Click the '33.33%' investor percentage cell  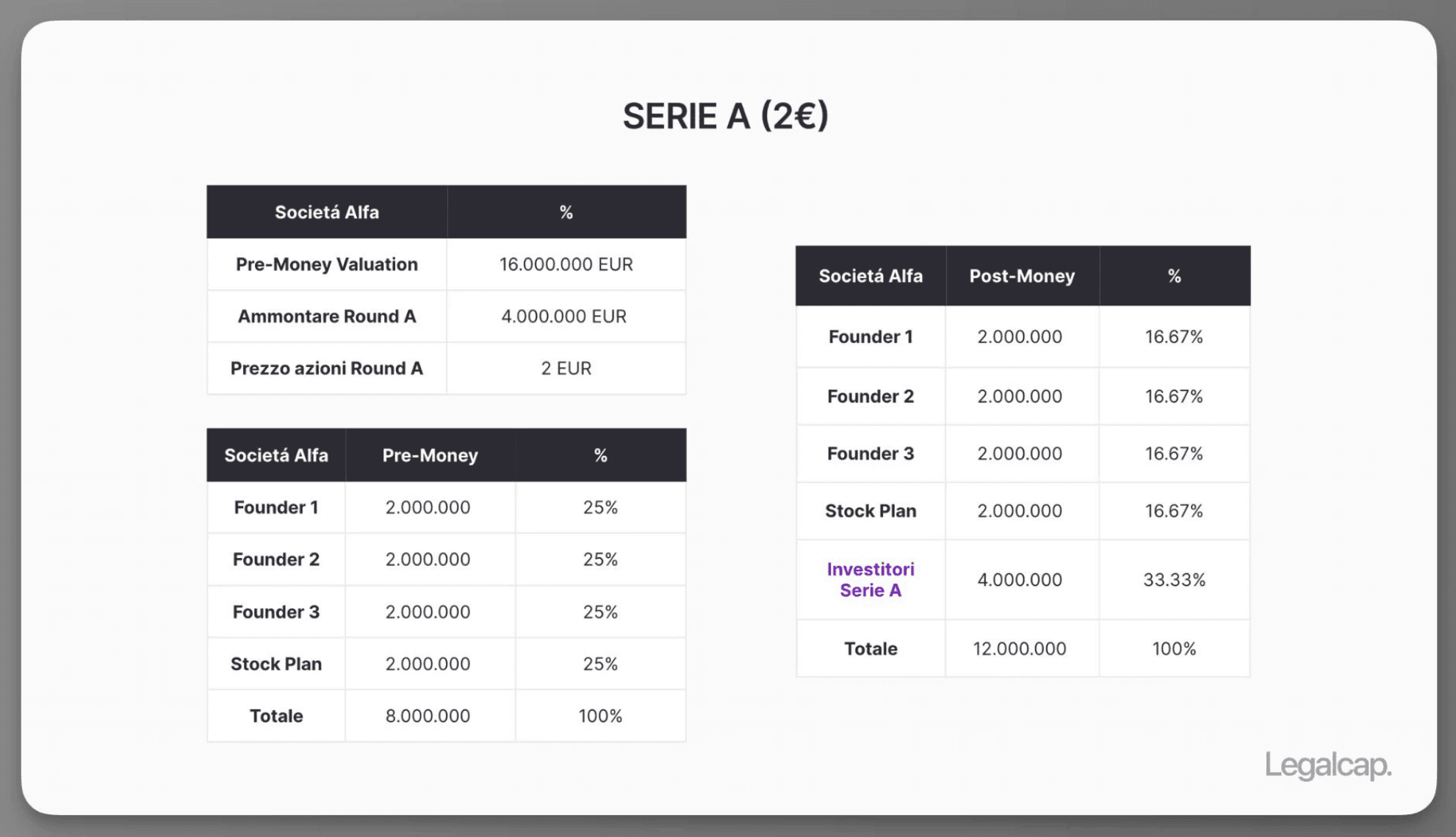pos(1174,580)
